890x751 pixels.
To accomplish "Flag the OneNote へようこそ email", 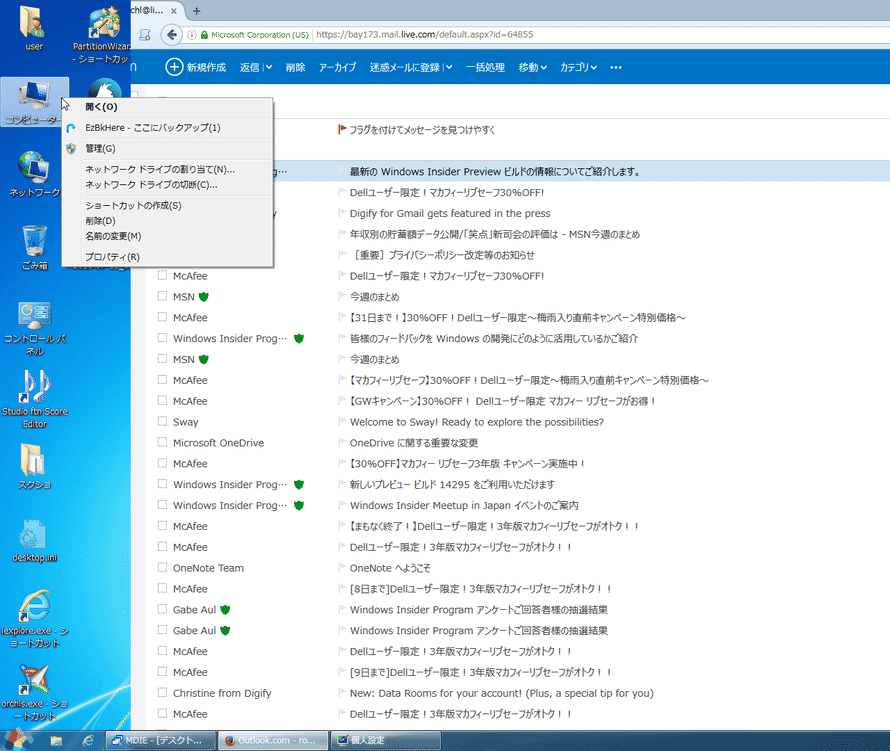I will coord(342,567).
